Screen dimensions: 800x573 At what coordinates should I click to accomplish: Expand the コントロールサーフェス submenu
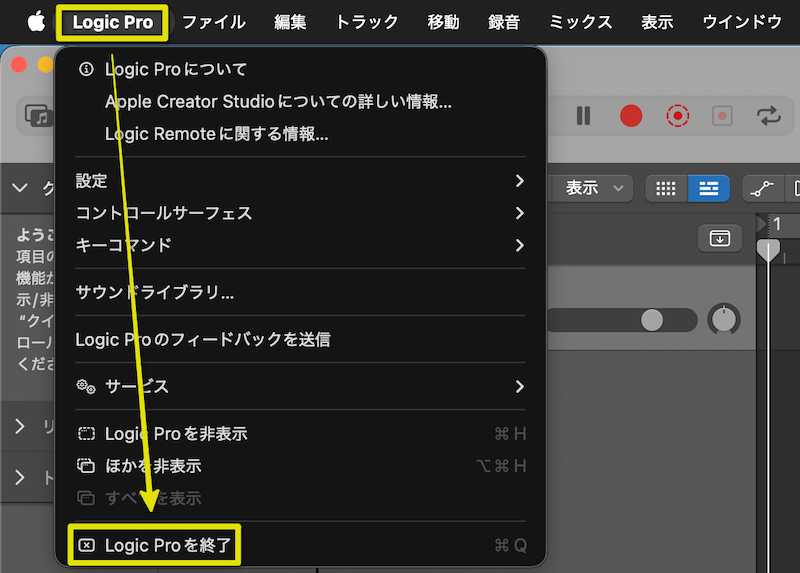click(x=301, y=213)
